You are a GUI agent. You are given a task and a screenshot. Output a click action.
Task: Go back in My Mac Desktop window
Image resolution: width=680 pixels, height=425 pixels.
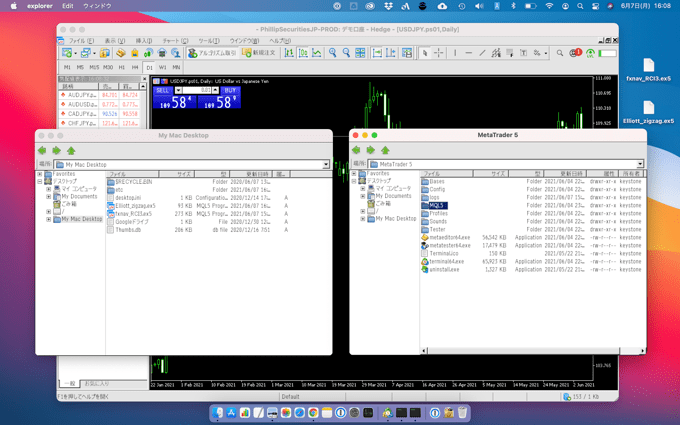pyautogui.click(x=42, y=150)
